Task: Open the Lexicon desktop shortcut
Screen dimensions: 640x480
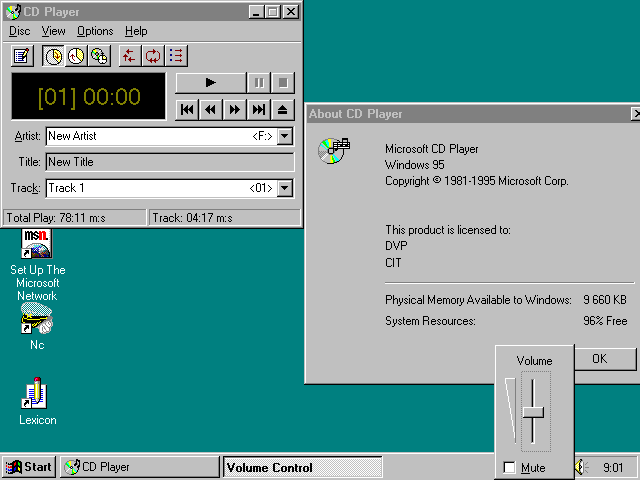Action: [x=37, y=398]
